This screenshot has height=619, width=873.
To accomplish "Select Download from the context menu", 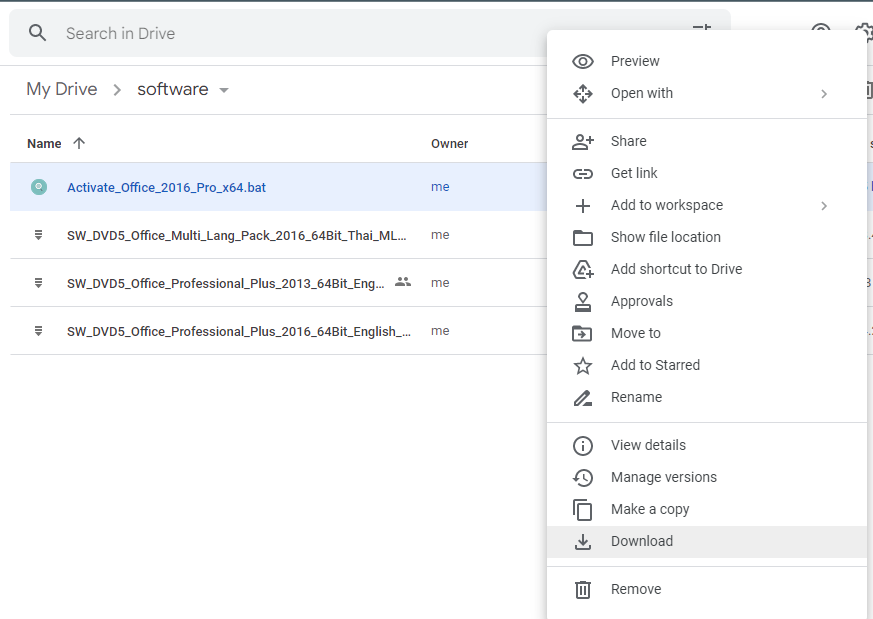I will [707, 542].
